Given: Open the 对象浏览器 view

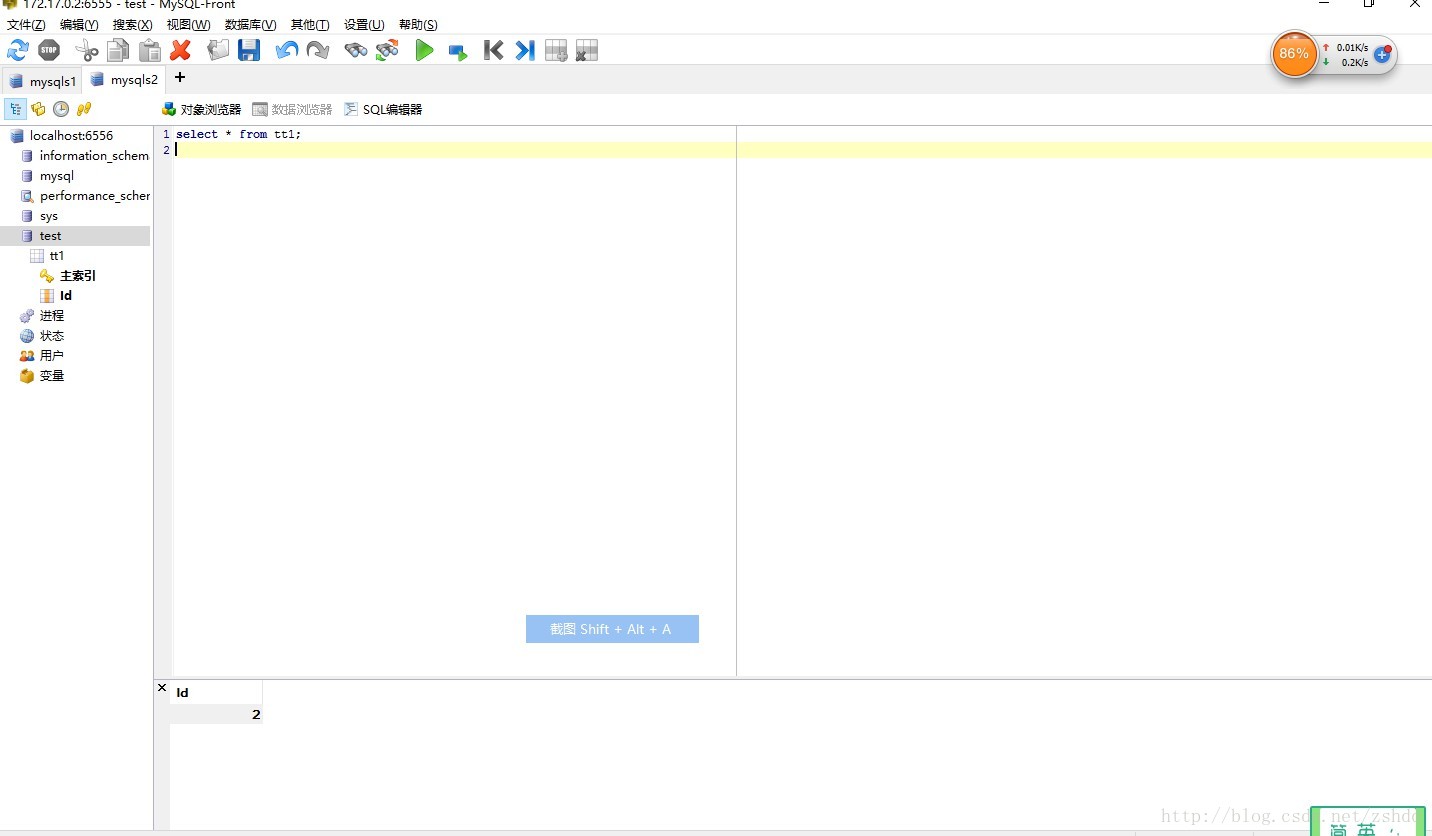Looking at the screenshot, I should click(x=201, y=109).
